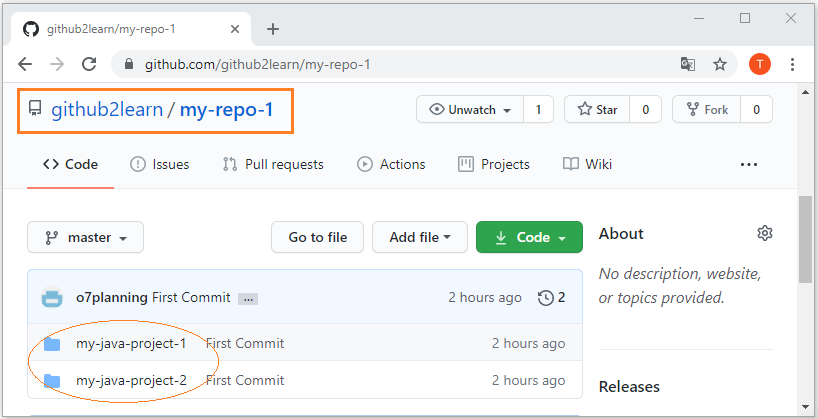Screen dimensions: 818x419
Task: Open the my-repo-1 repository link
Action: pyautogui.click(x=226, y=110)
